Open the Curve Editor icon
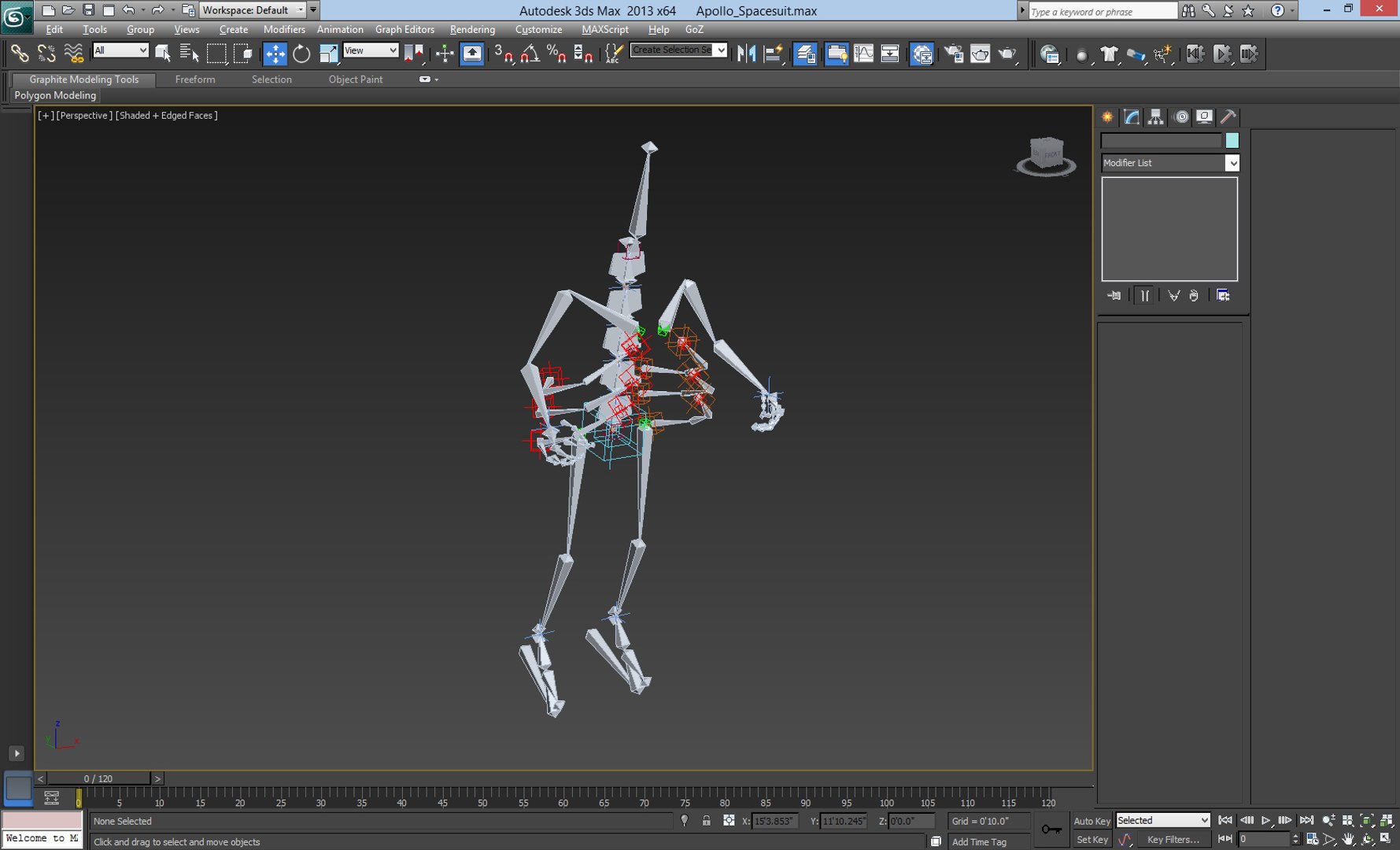Screen dimensions: 1400x850 863,54
